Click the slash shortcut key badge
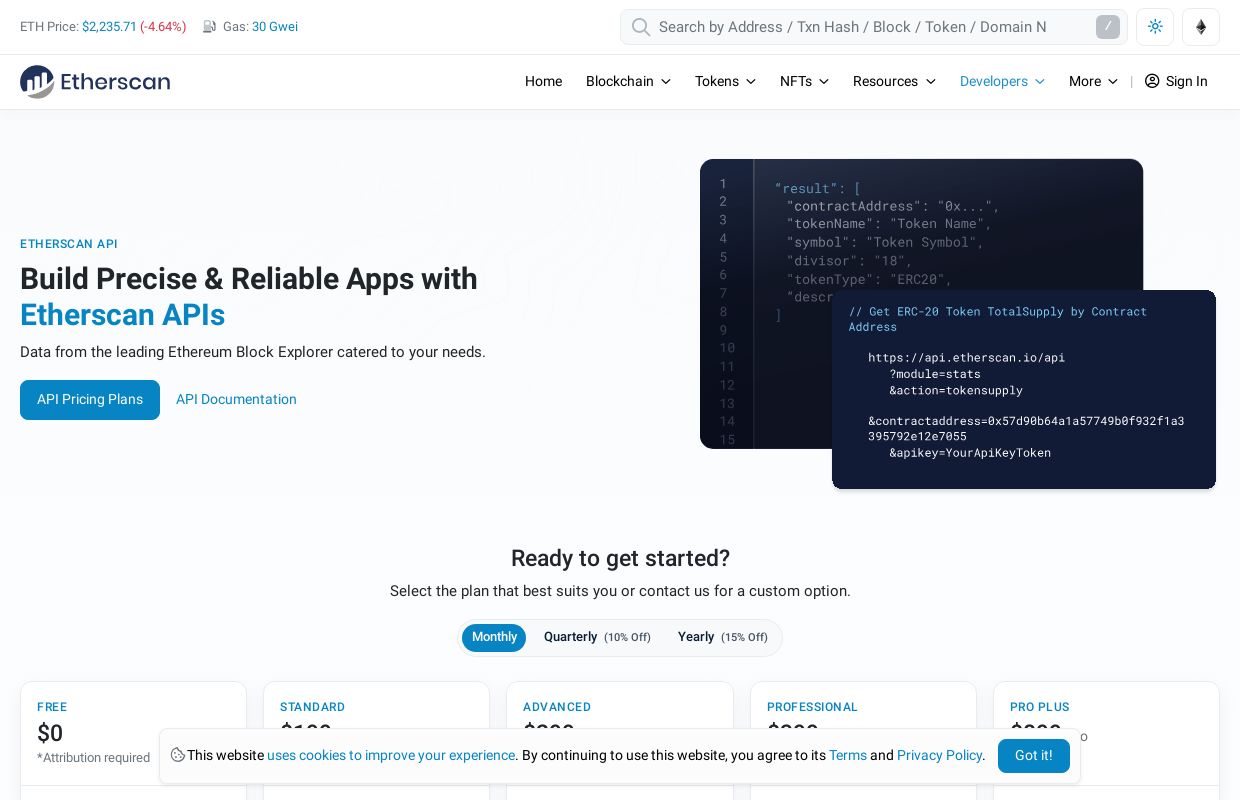1240x800 pixels. 1108,27
